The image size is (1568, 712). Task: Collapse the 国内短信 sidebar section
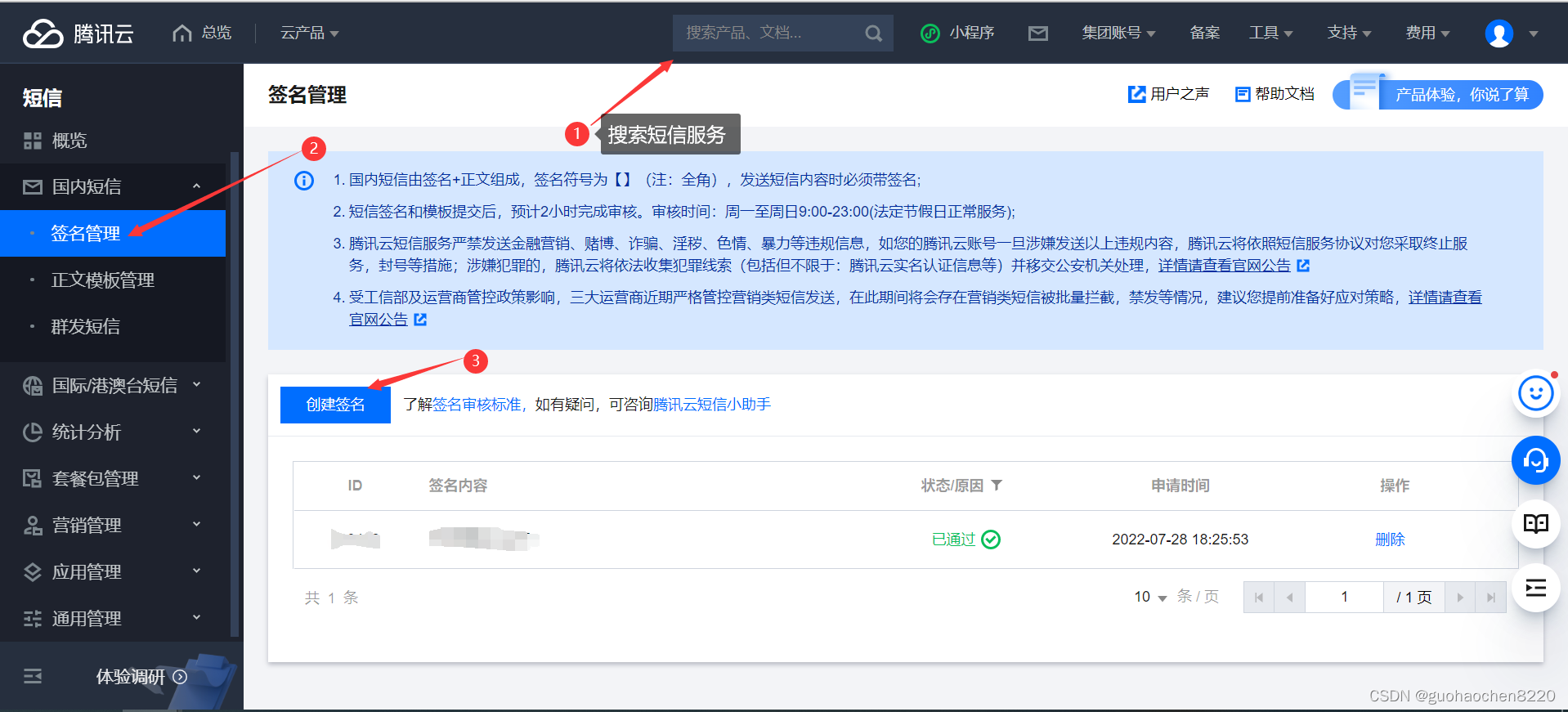(196, 186)
